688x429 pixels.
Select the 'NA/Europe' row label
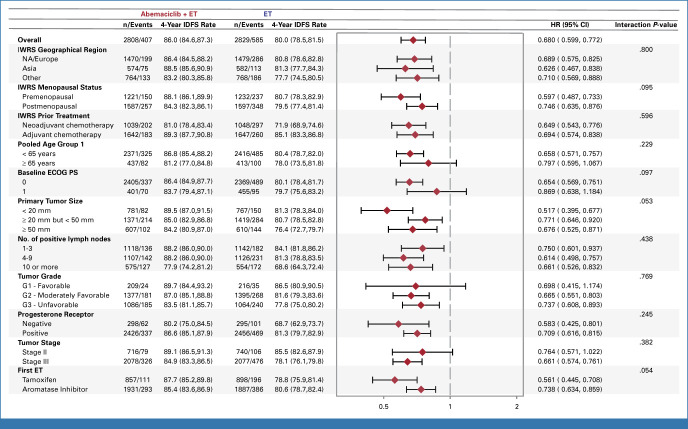(x=40, y=59)
